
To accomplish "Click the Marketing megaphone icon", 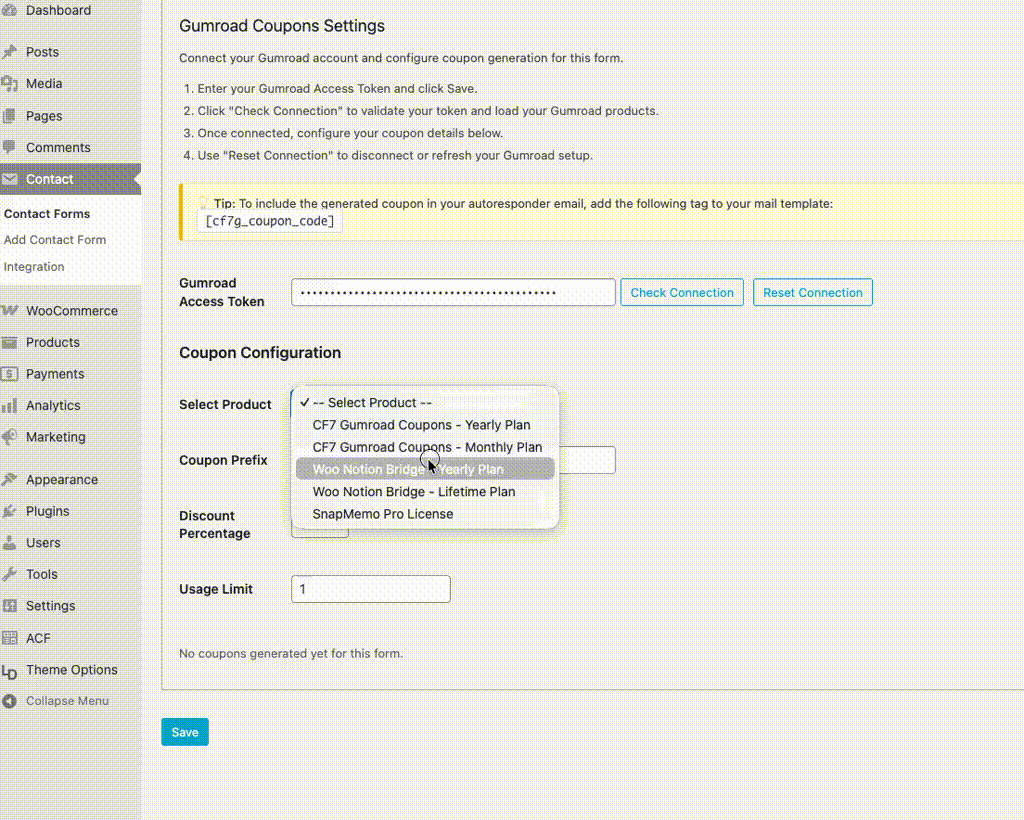I will point(13,437).
